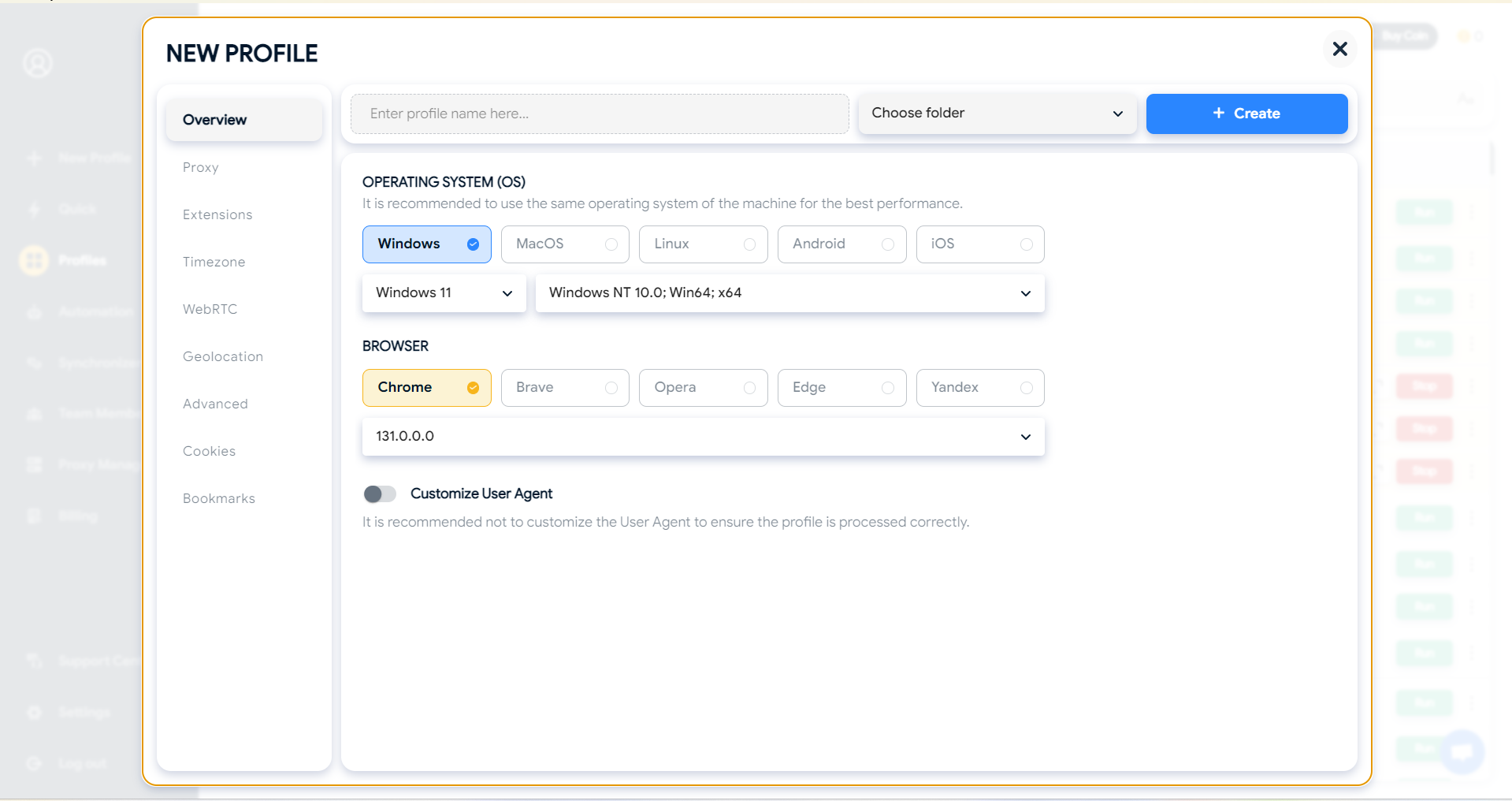Select Brave as the browser
This screenshot has height=801, width=1512.
coord(565,388)
